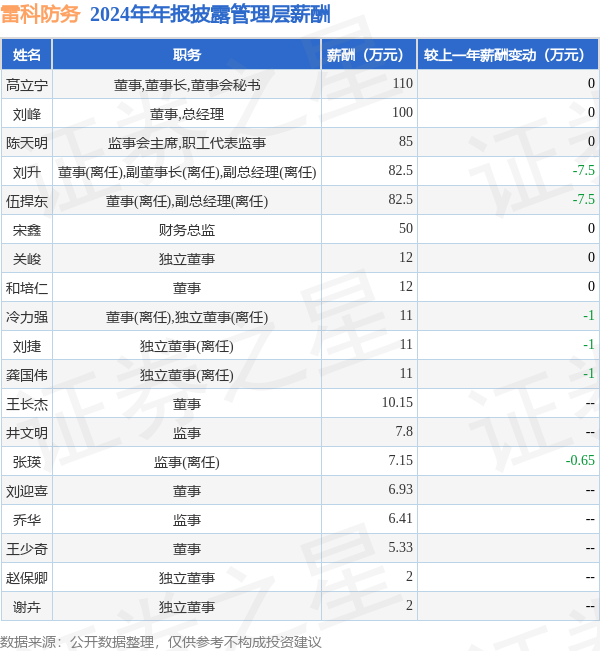Select the name 伍捍东

pos(27,201)
